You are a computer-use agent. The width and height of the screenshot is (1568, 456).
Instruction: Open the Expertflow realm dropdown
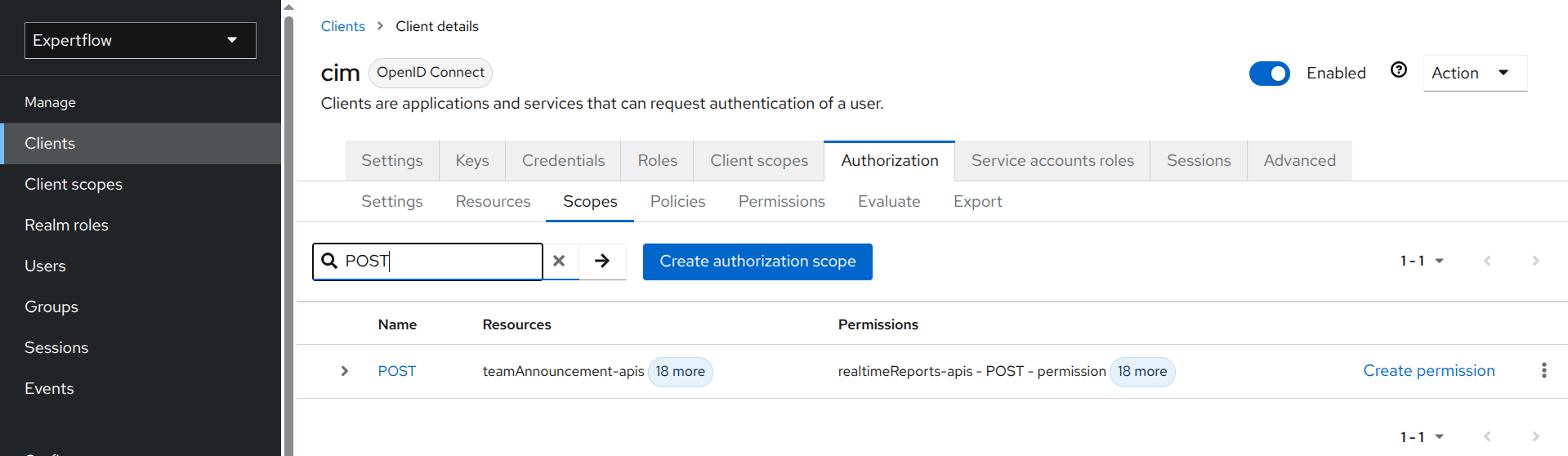click(141, 40)
